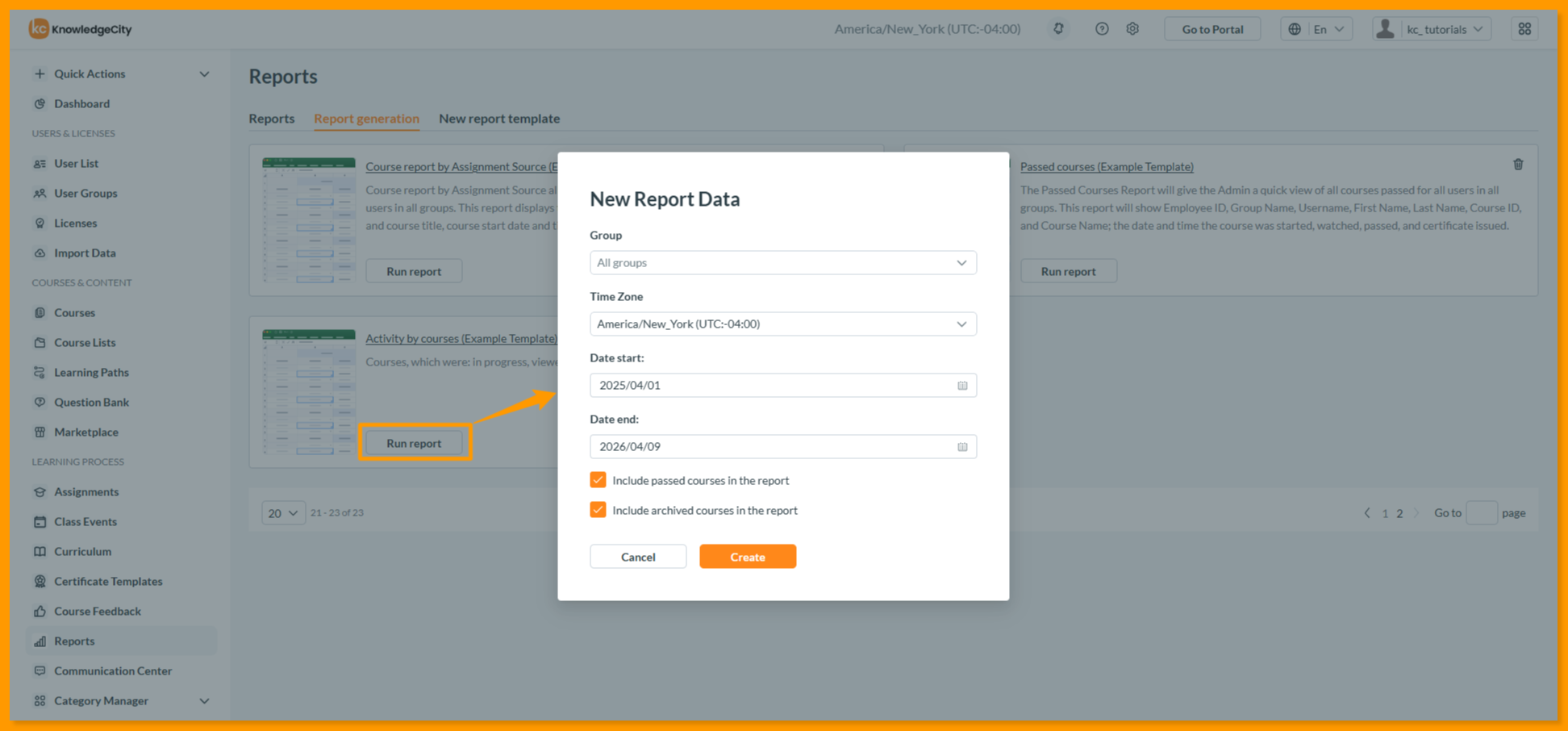Open User Groups in sidebar
This screenshot has height=731, width=1568.
click(x=85, y=193)
